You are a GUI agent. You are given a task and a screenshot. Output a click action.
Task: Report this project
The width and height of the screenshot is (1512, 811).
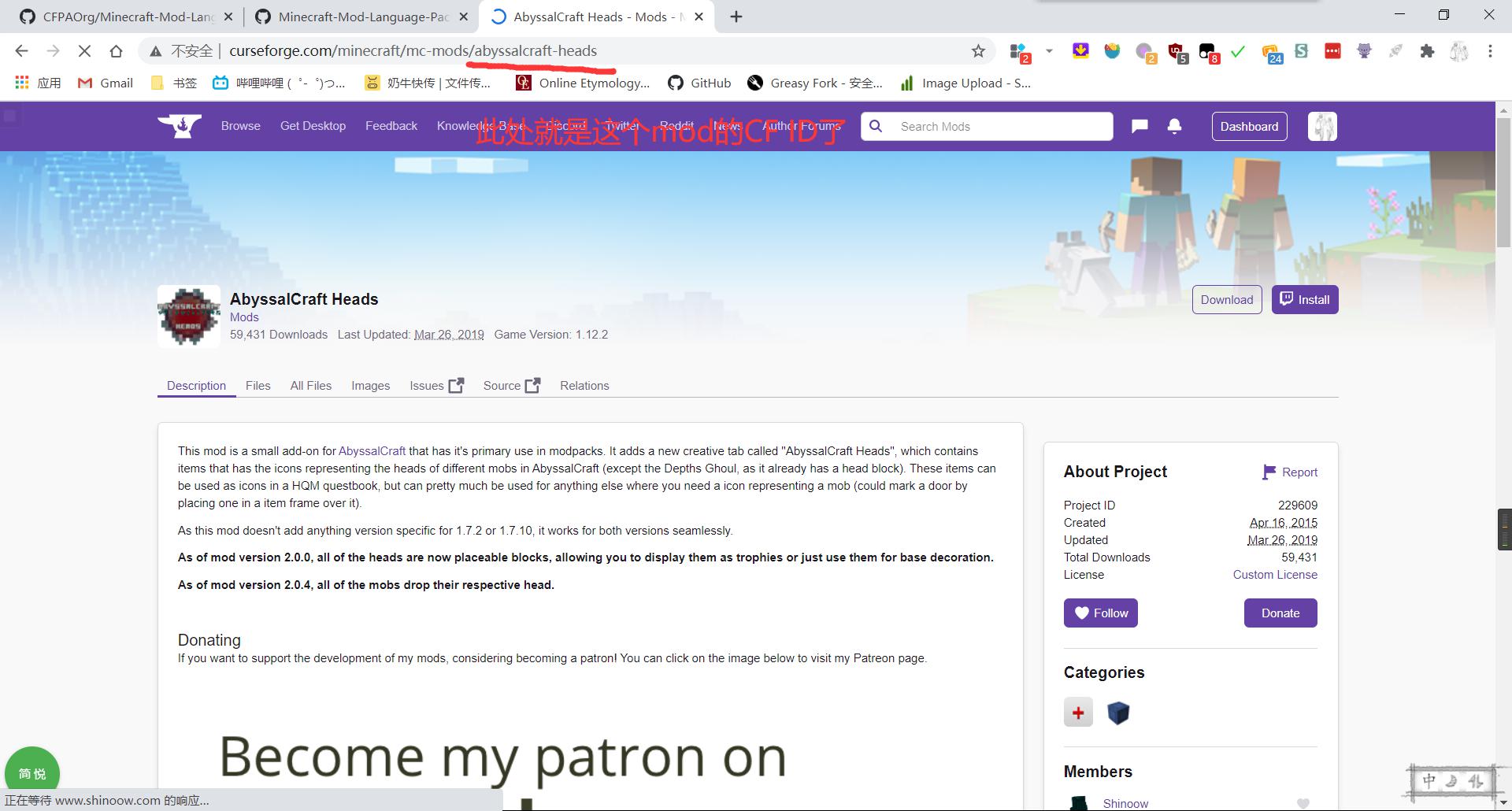pyautogui.click(x=1290, y=472)
